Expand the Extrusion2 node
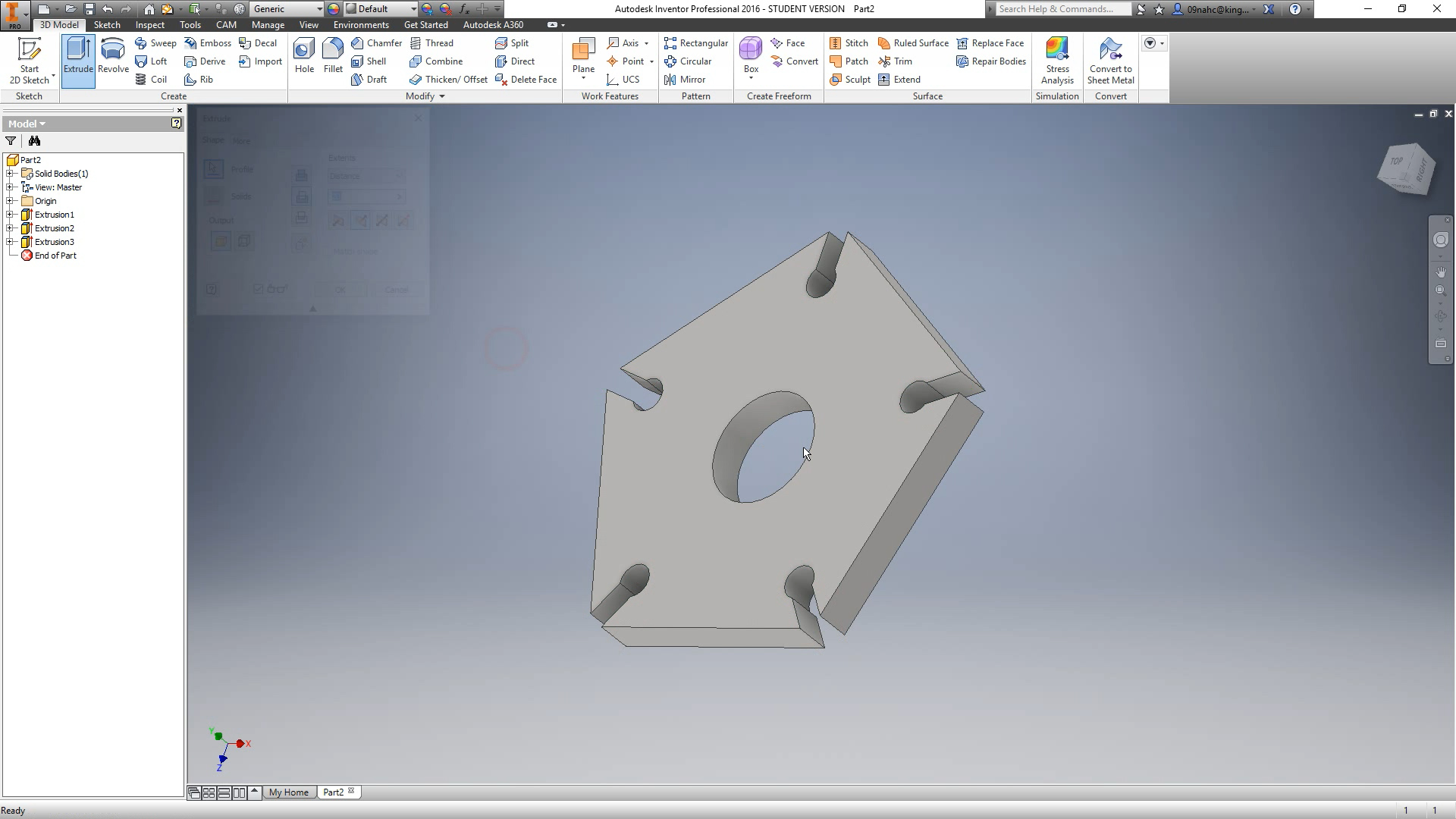This screenshot has width=1456, height=819. click(10, 228)
